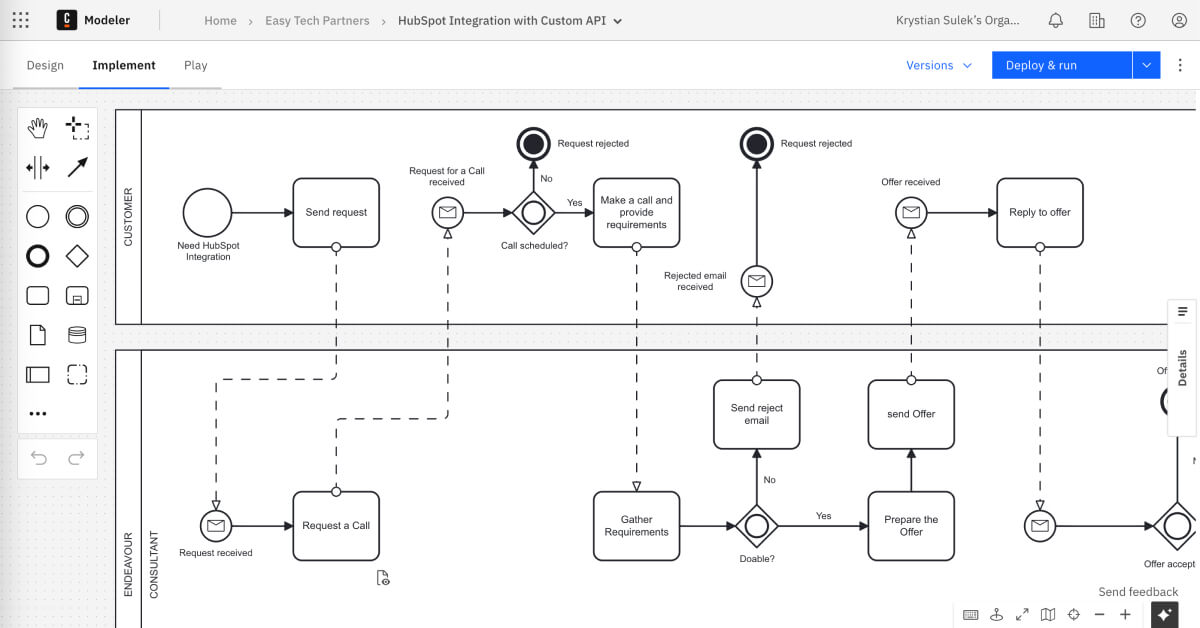The height and width of the screenshot is (628, 1200).
Task: Go to Home breadcrumb
Action: click(220, 20)
